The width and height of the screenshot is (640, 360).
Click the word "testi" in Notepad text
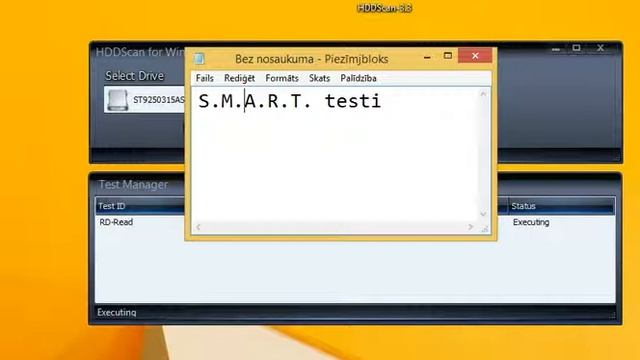[353, 101]
